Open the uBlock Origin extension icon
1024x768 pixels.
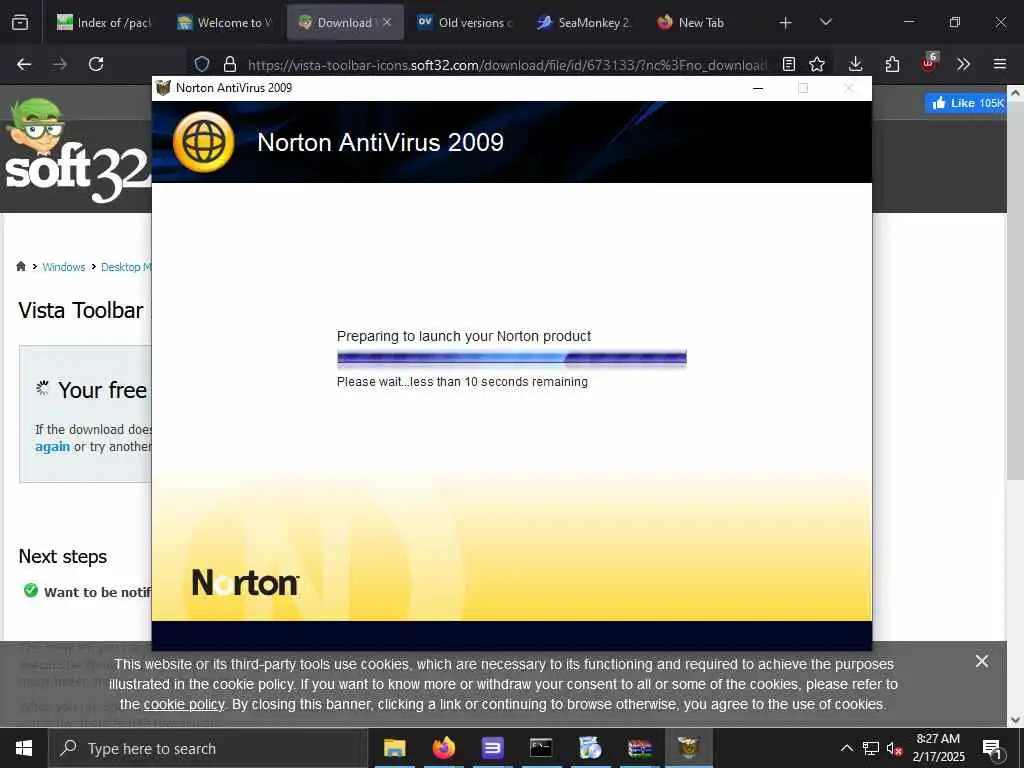tap(929, 63)
